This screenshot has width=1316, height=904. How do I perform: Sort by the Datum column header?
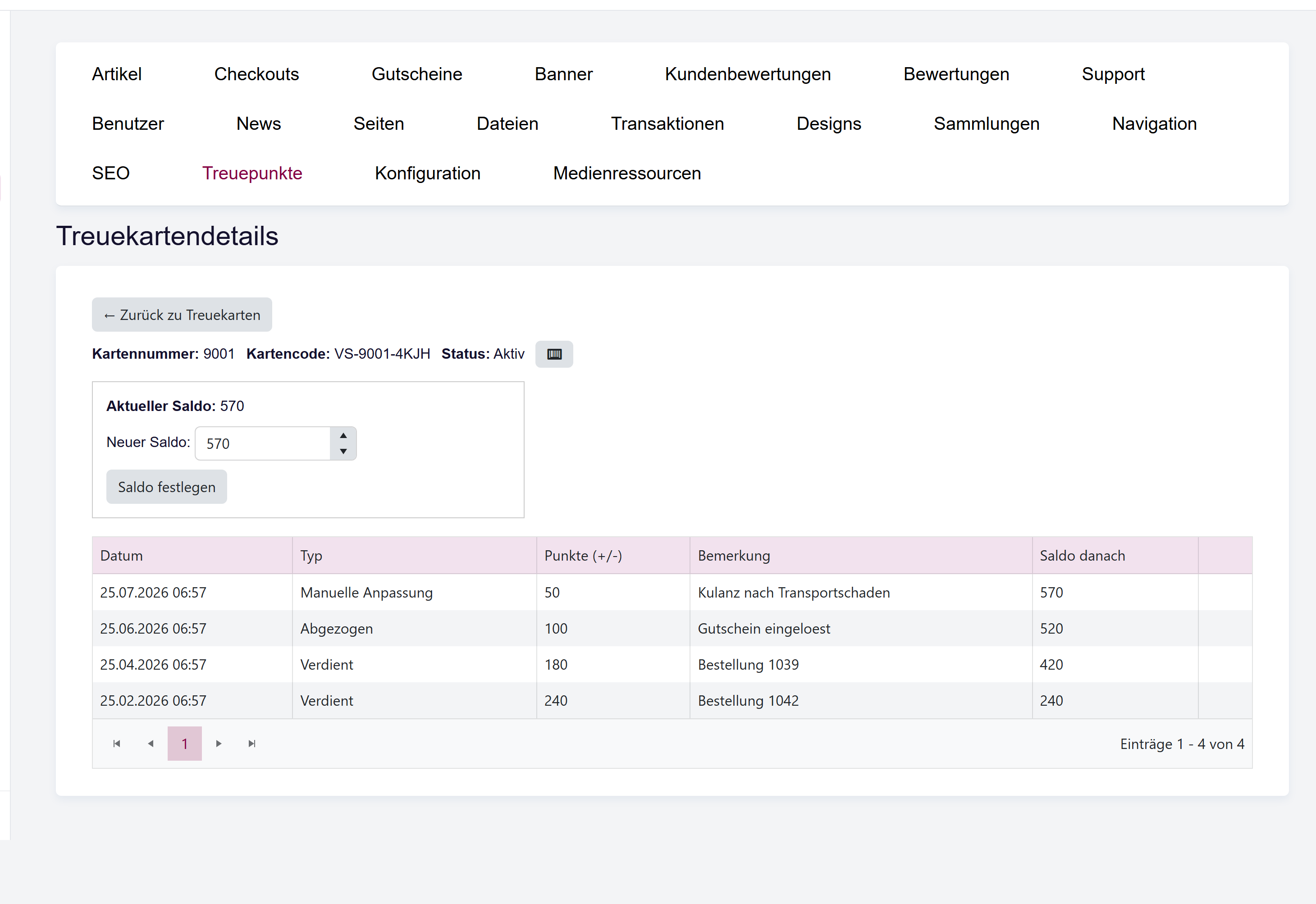pos(192,556)
